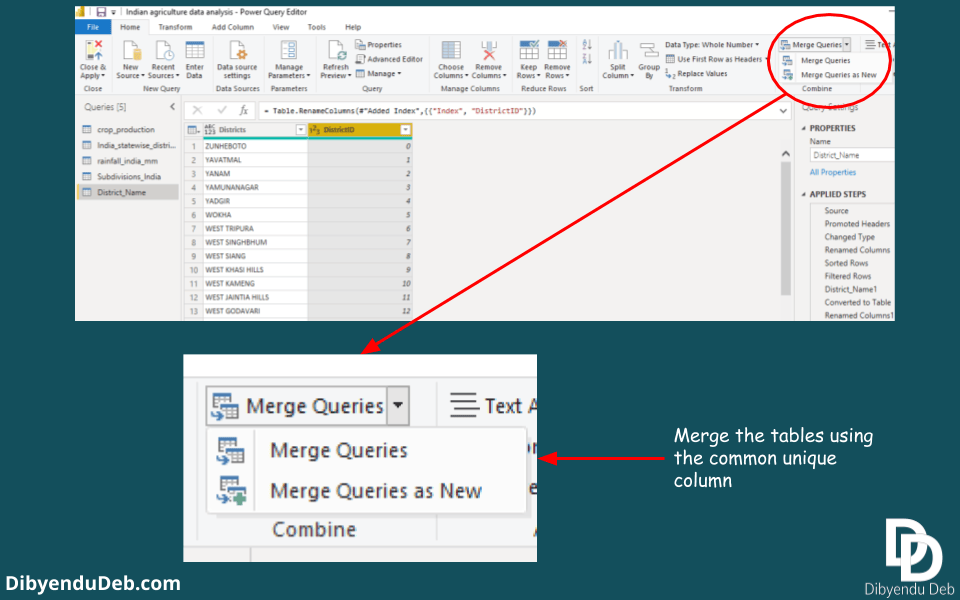Viewport: 960px width, 600px height.
Task: Click the Recent Sources icon
Action: [x=163, y=50]
